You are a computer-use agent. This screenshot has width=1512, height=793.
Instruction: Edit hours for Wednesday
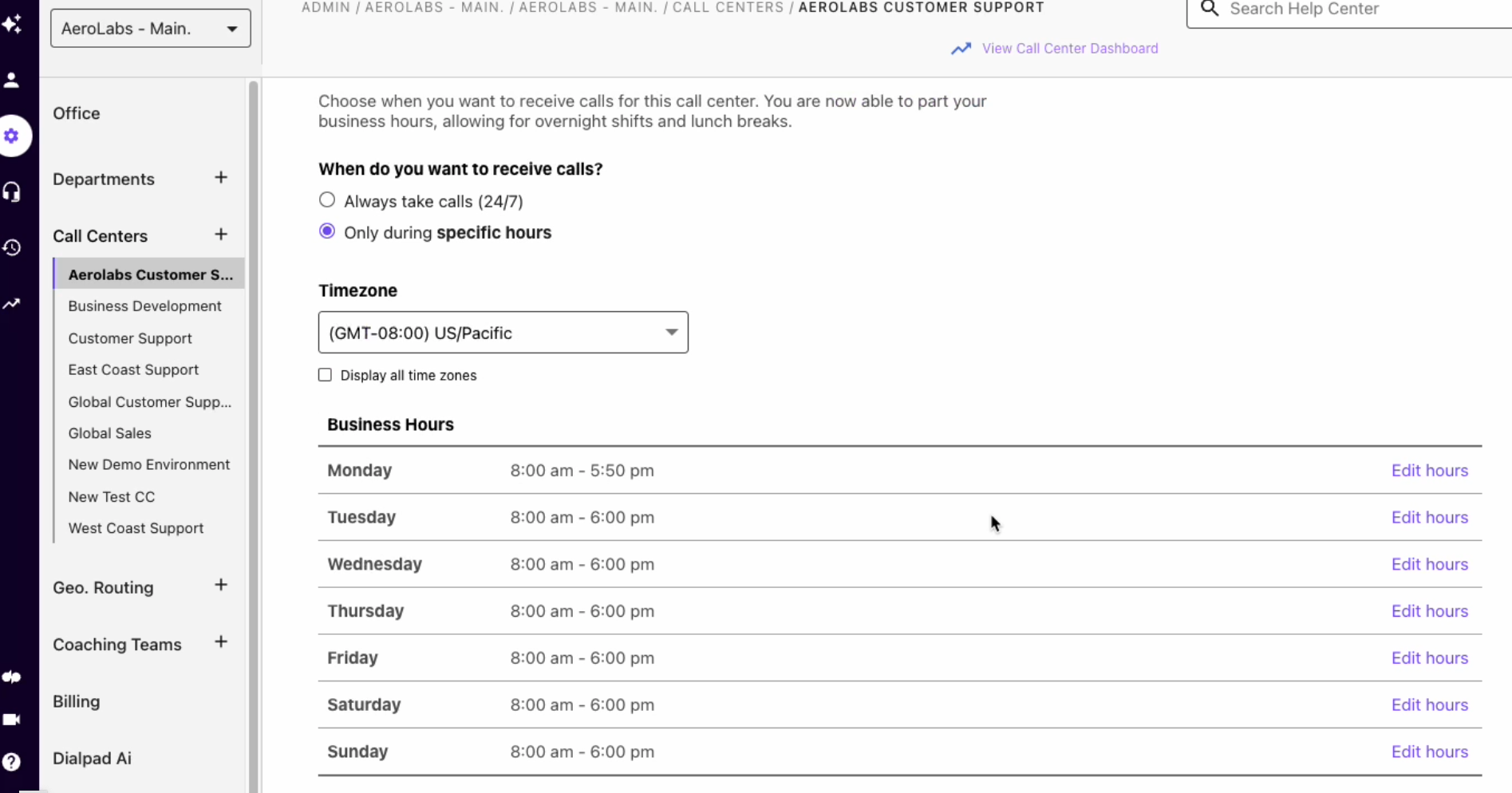(x=1430, y=565)
